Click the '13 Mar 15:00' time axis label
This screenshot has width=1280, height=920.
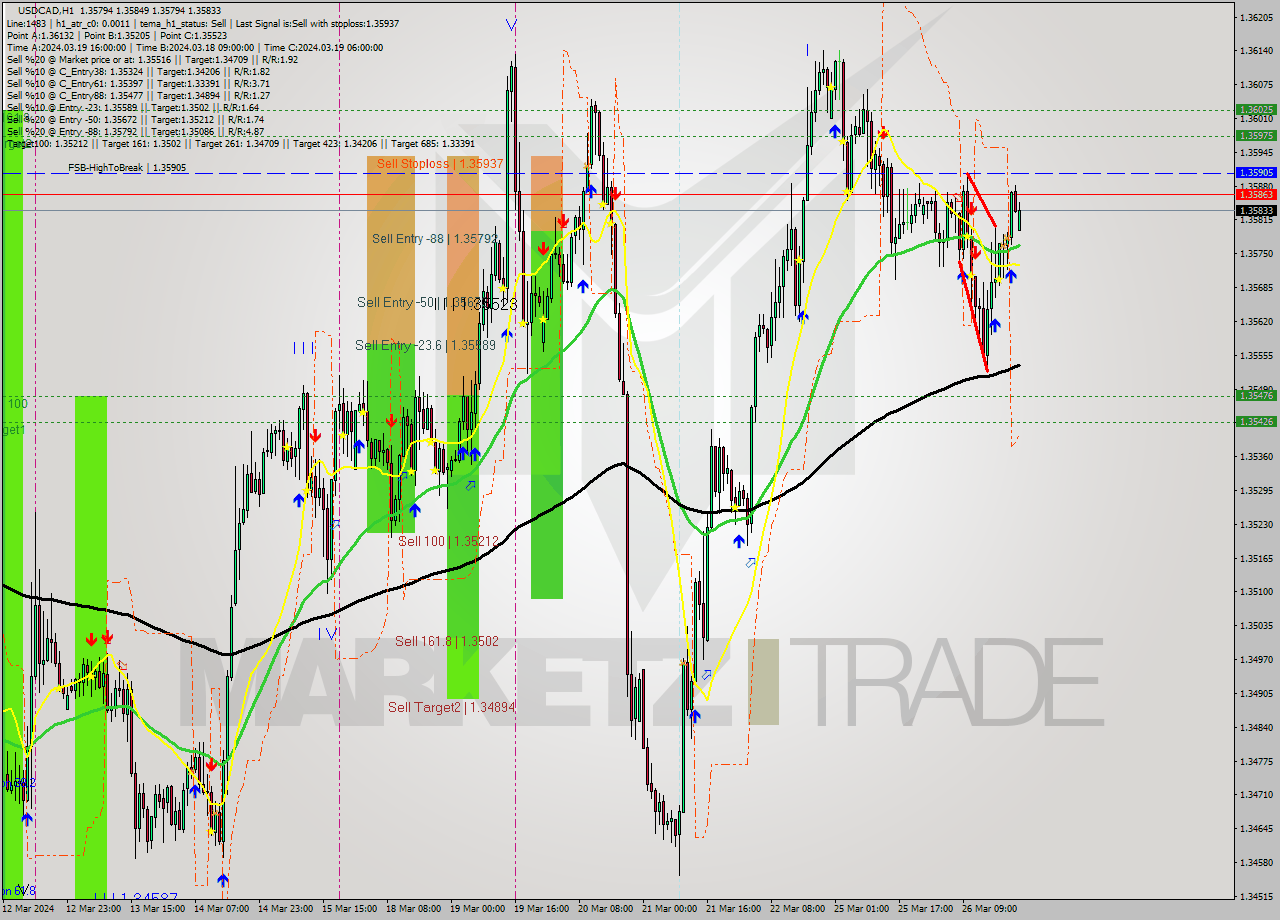pyautogui.click(x=159, y=908)
